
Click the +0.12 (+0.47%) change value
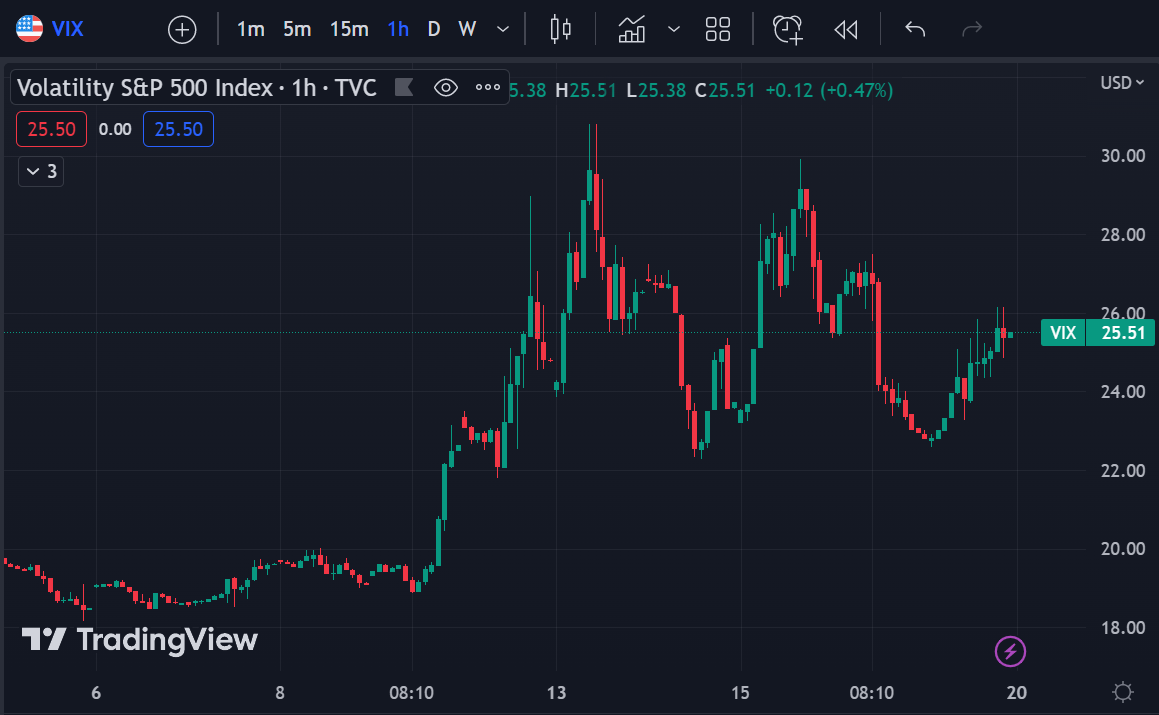click(829, 90)
